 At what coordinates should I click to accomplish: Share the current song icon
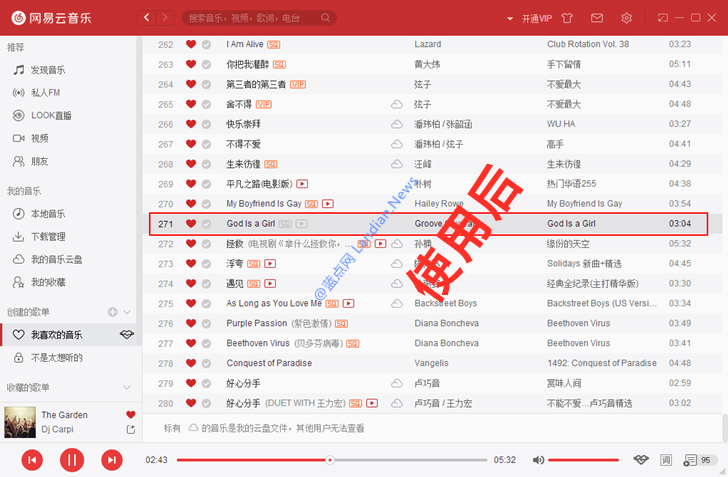131,430
